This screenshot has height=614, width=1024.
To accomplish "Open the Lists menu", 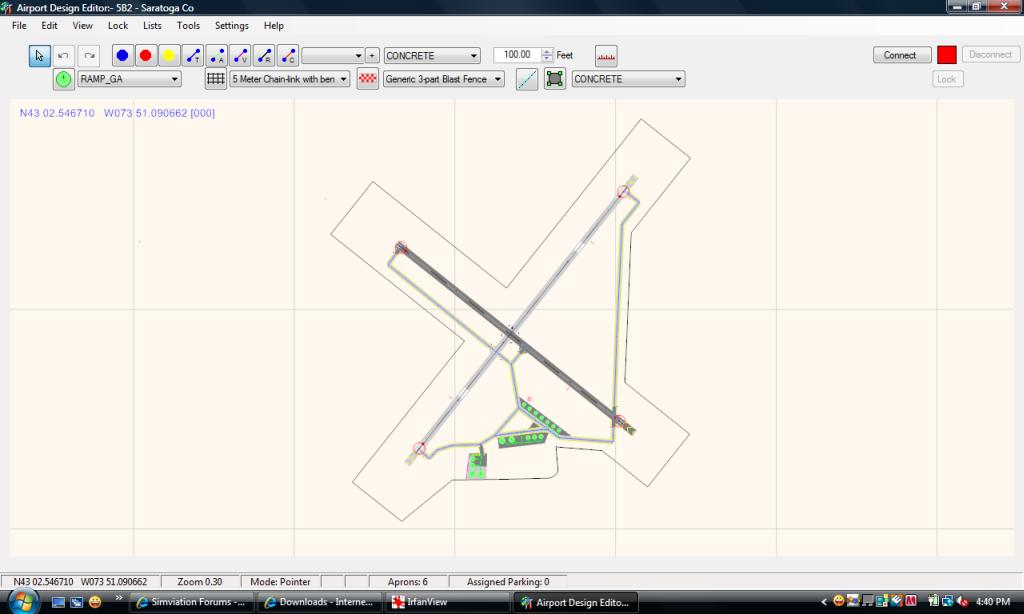I will [152, 26].
